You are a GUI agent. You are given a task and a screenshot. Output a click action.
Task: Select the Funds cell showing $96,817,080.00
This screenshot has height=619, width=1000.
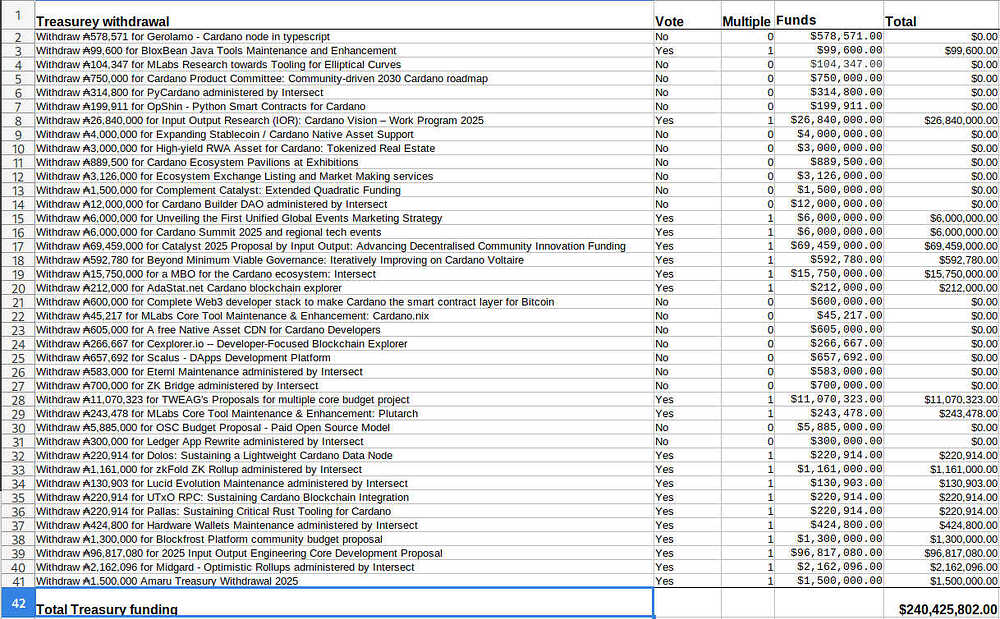pos(828,553)
